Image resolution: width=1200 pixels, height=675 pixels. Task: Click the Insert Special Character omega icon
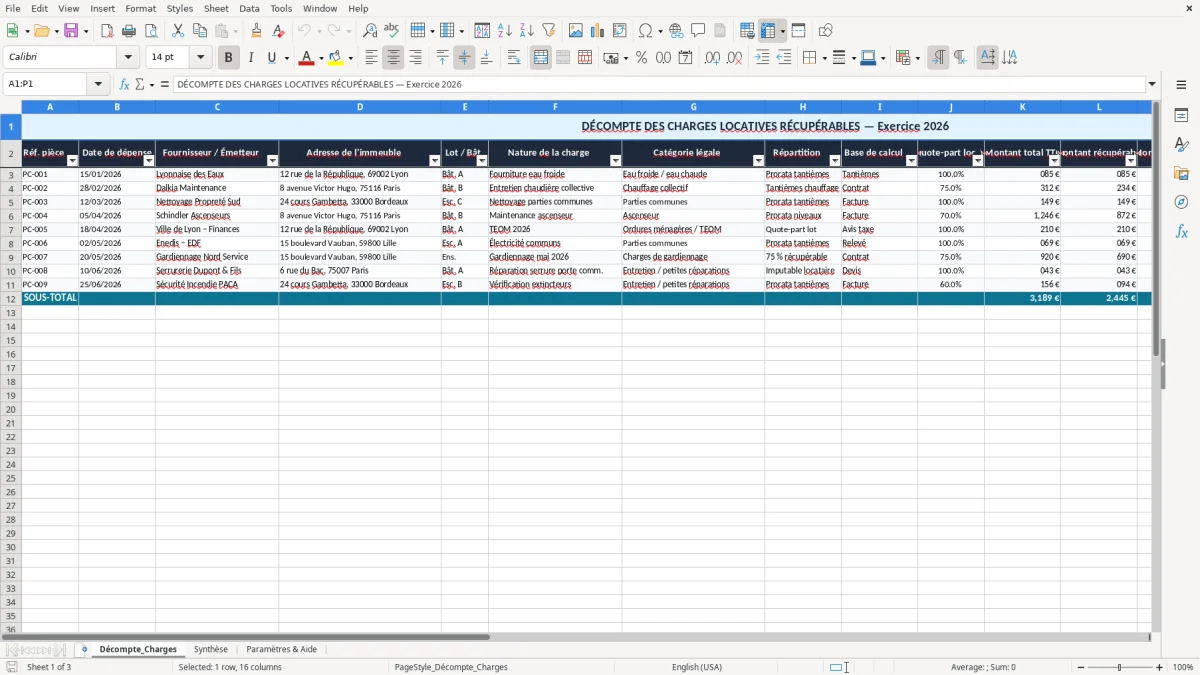point(646,31)
